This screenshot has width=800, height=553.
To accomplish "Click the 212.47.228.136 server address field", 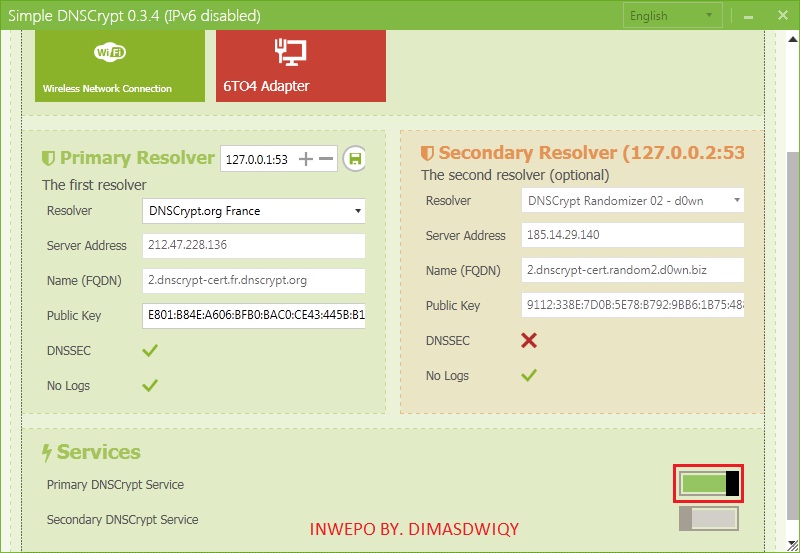I will (x=254, y=245).
